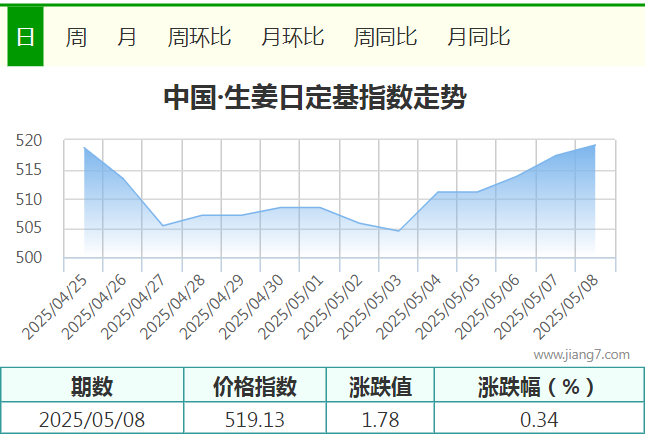The image size is (645, 440).
Task: Switch to the 月 (monthly) tab
Action: click(x=127, y=37)
